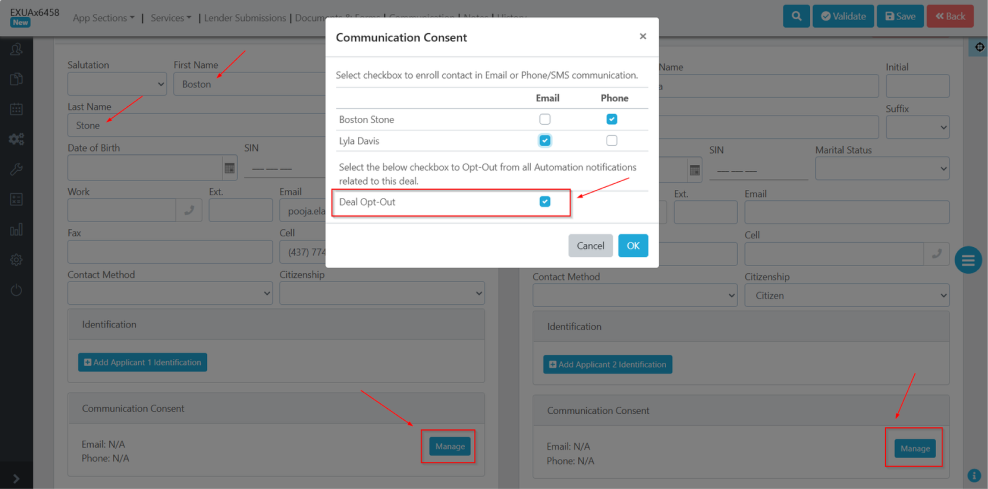Uncheck Phone consent for Boston Stone
Viewport: 988px width, 489px height.
point(611,119)
